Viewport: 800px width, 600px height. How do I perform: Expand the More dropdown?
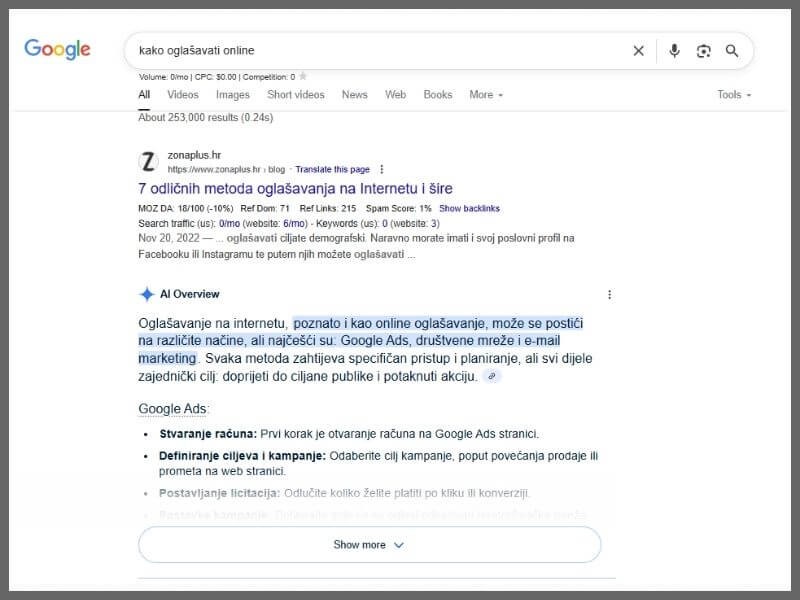pyautogui.click(x=486, y=95)
